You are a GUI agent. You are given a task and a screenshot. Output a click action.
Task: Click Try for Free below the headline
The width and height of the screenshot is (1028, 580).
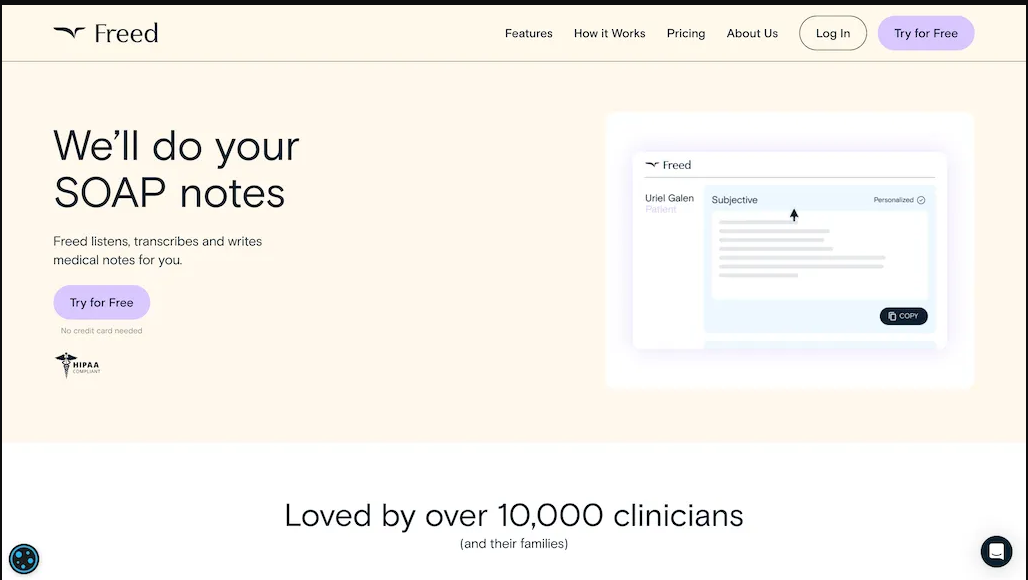[101, 303]
